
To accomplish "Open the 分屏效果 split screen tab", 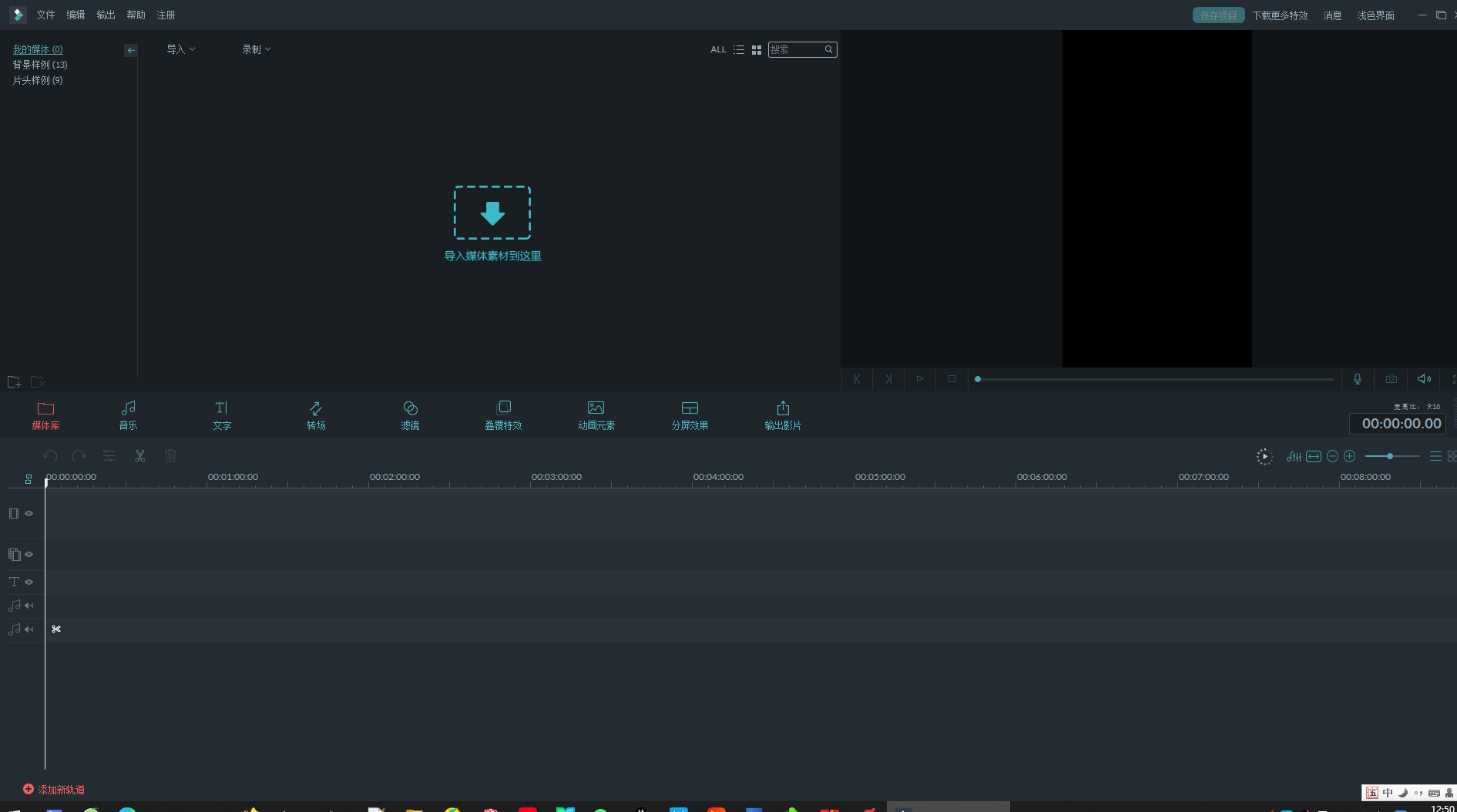I will (690, 415).
